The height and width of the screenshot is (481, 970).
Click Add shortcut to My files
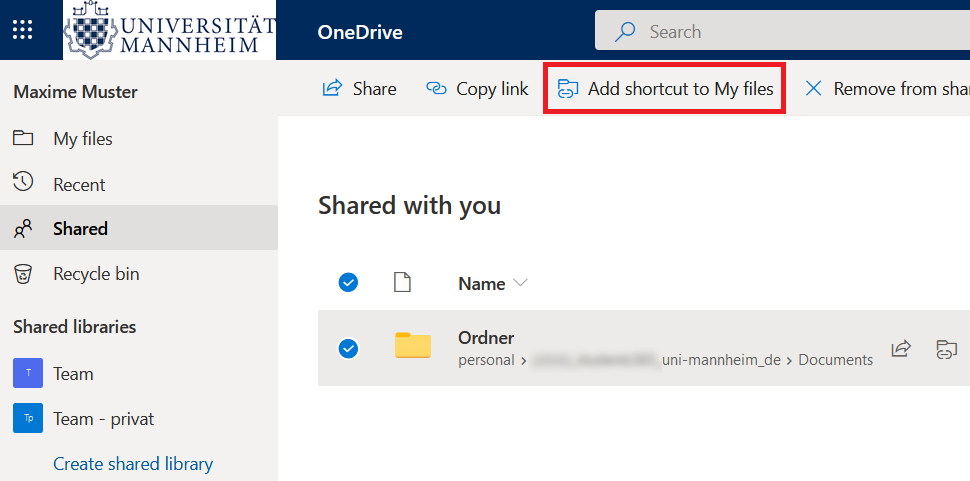[665, 89]
